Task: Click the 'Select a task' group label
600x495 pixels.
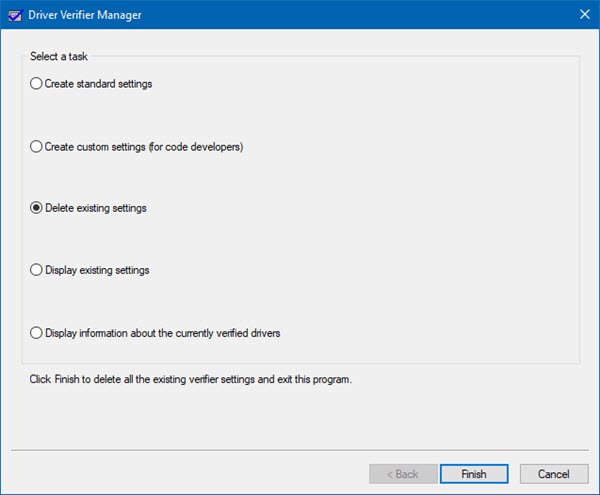Action: [x=58, y=56]
